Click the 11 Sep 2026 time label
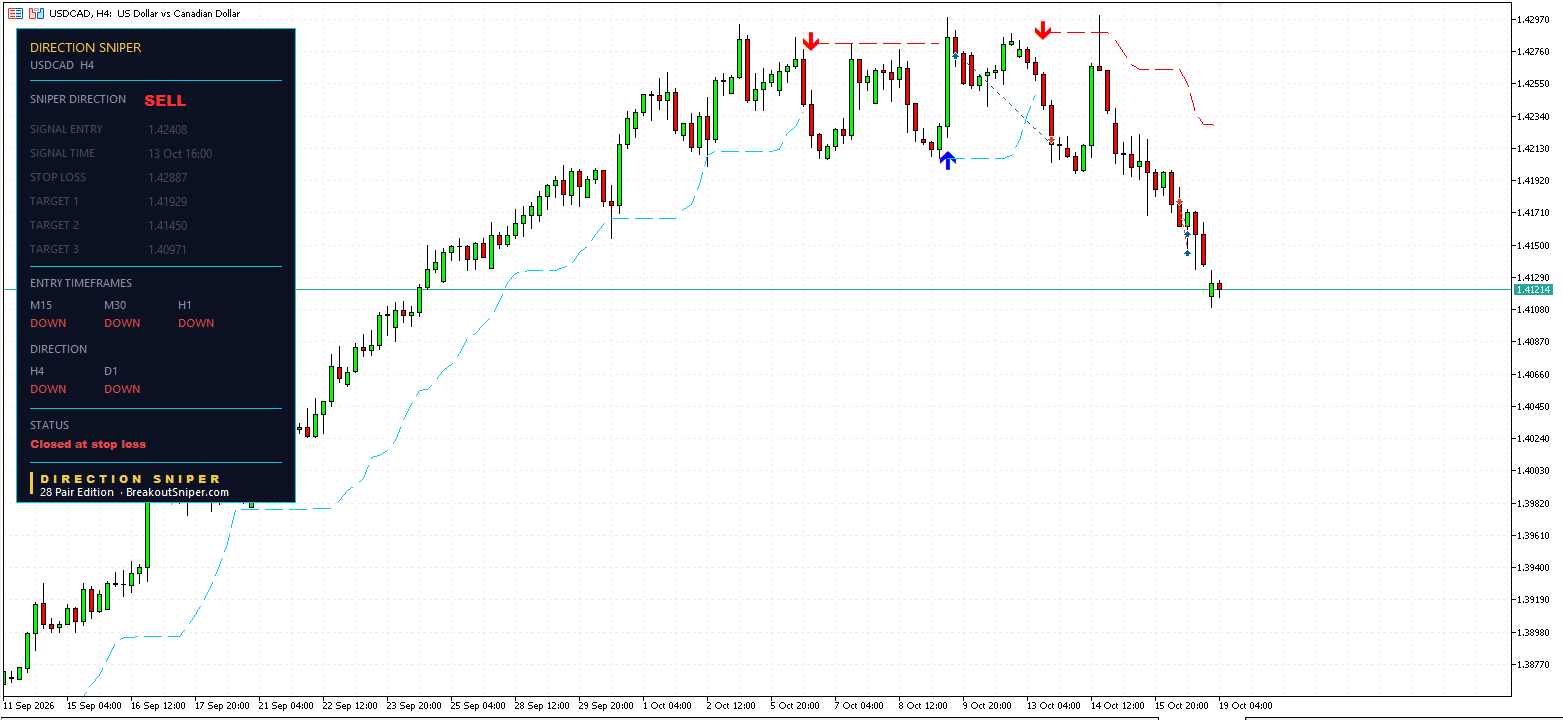The image size is (1563, 720). pyautogui.click(x=27, y=705)
